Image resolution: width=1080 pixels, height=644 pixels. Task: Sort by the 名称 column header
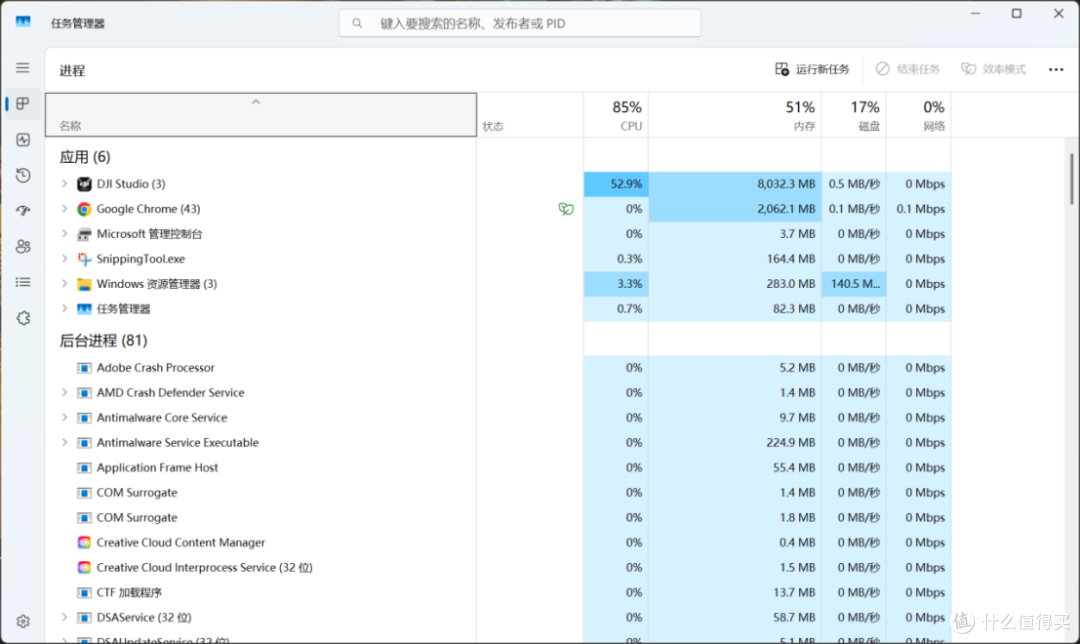(261, 114)
